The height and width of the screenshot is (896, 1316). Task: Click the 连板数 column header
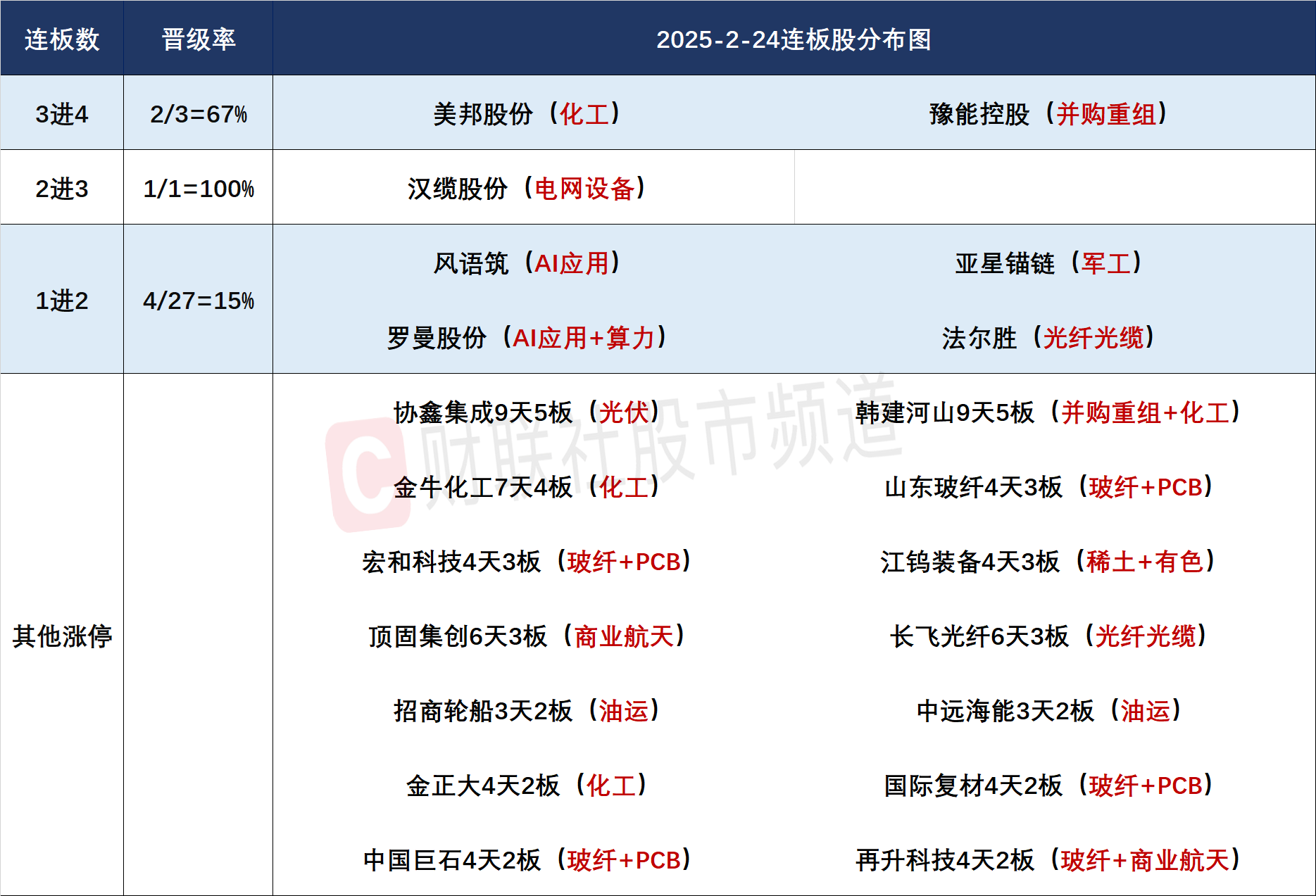click(x=62, y=39)
